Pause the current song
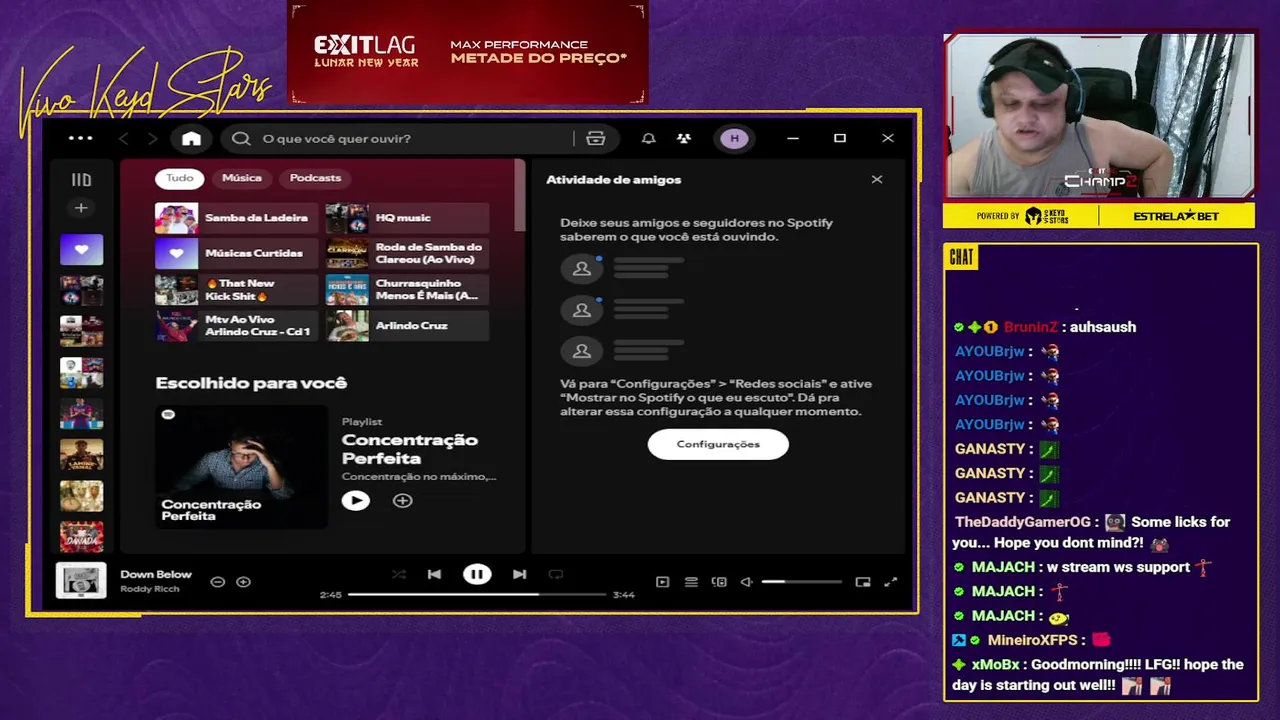This screenshot has width=1280, height=720. click(477, 574)
